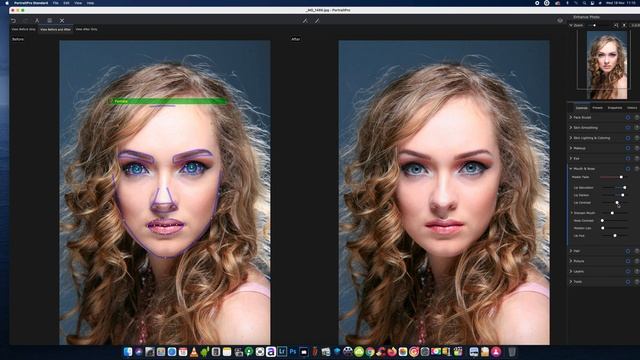The image size is (640, 360).
Task: Click the list-style toolbar icon beside the X
Action: point(49,20)
